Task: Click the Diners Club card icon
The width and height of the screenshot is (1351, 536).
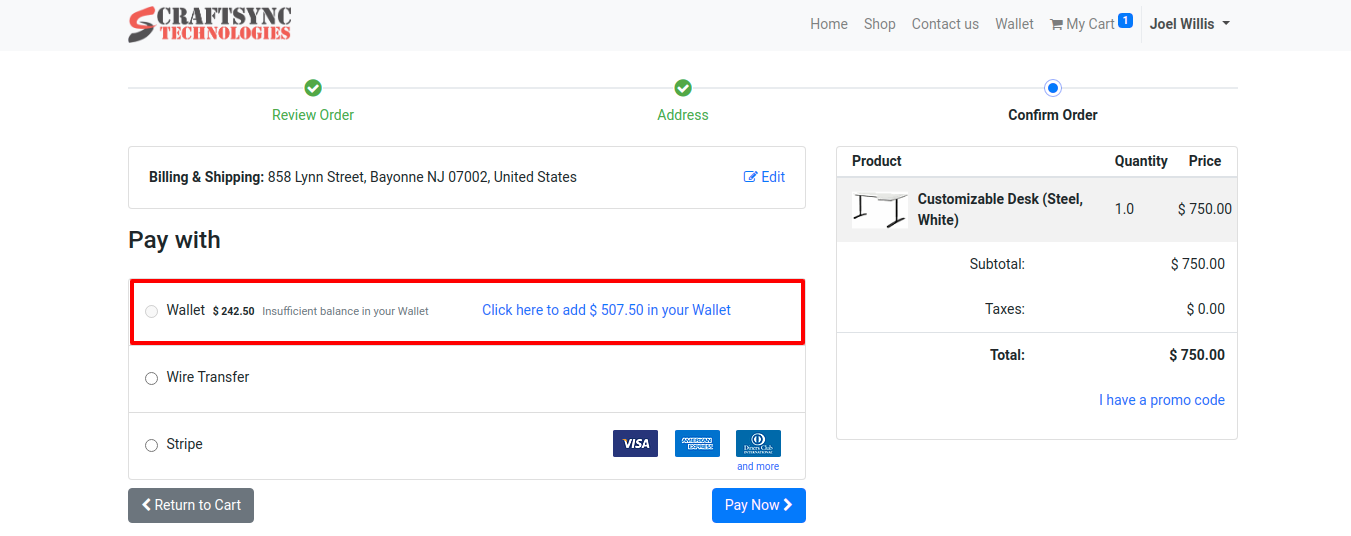Action: pyautogui.click(x=758, y=443)
